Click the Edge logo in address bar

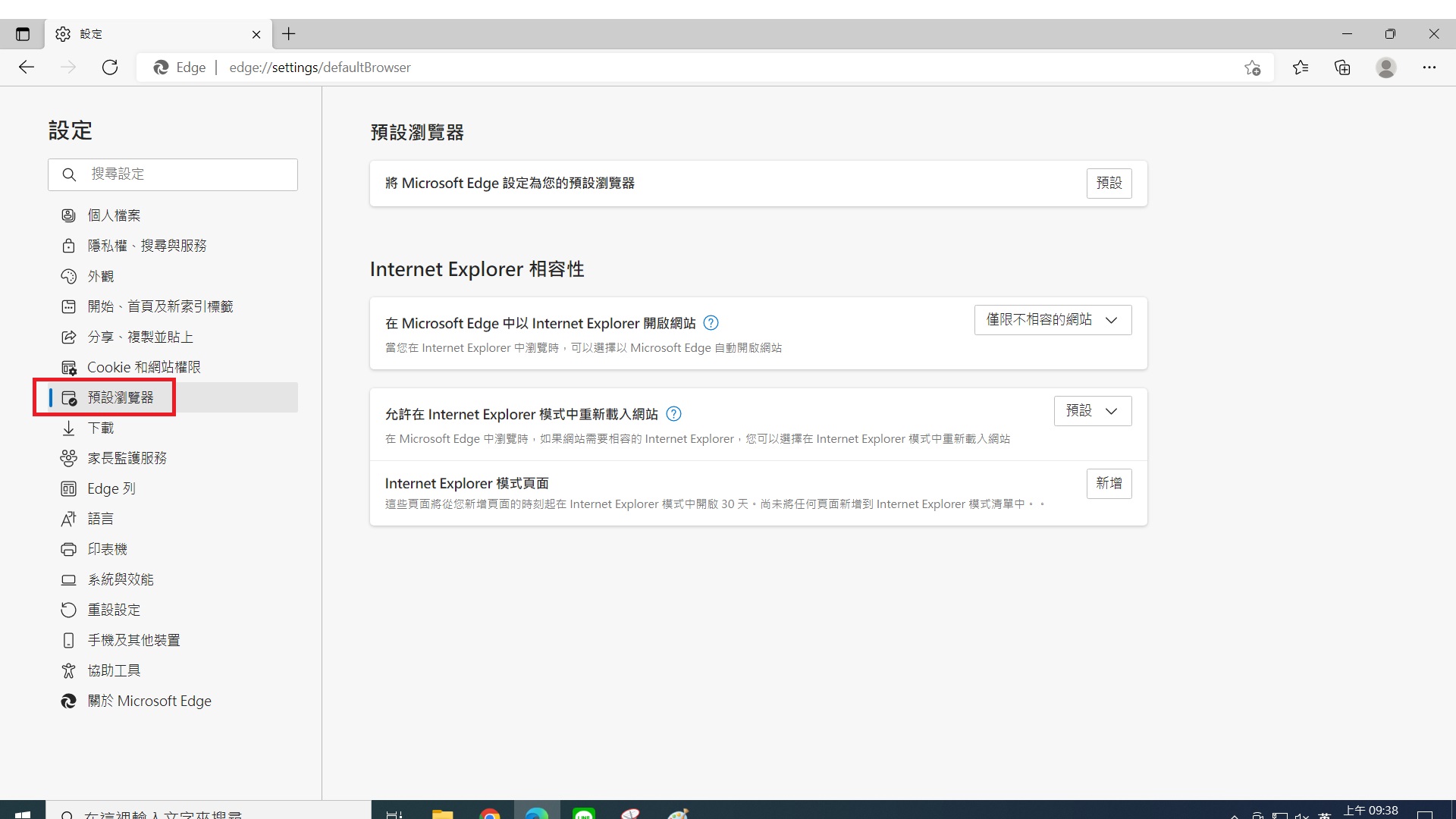tap(161, 67)
